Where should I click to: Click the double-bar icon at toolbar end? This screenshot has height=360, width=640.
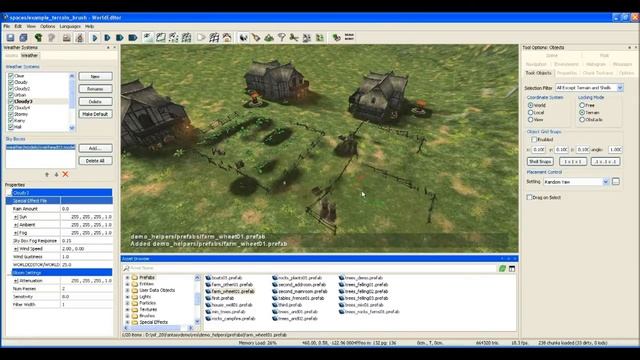pos(349,37)
